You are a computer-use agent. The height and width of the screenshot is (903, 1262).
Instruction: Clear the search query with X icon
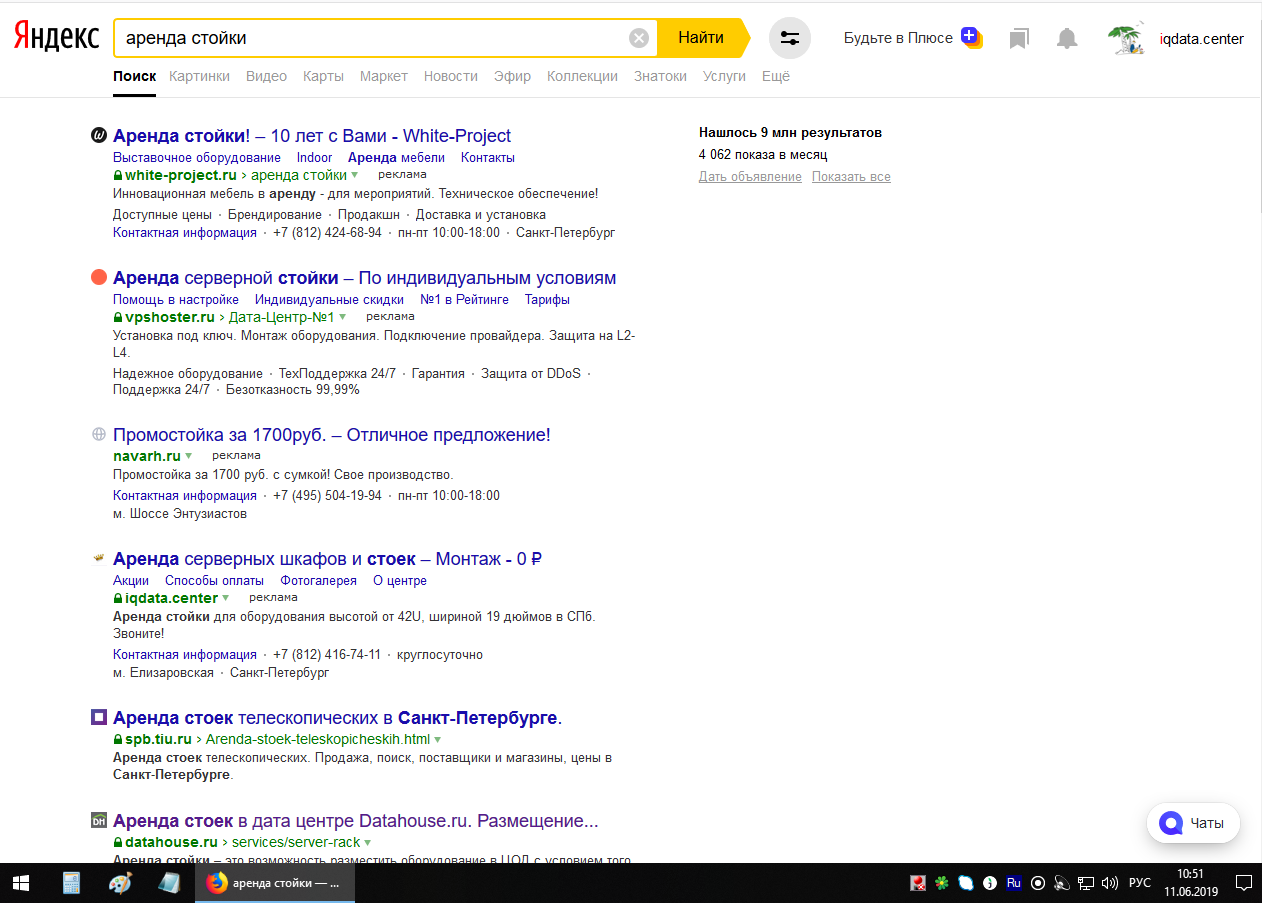639,38
